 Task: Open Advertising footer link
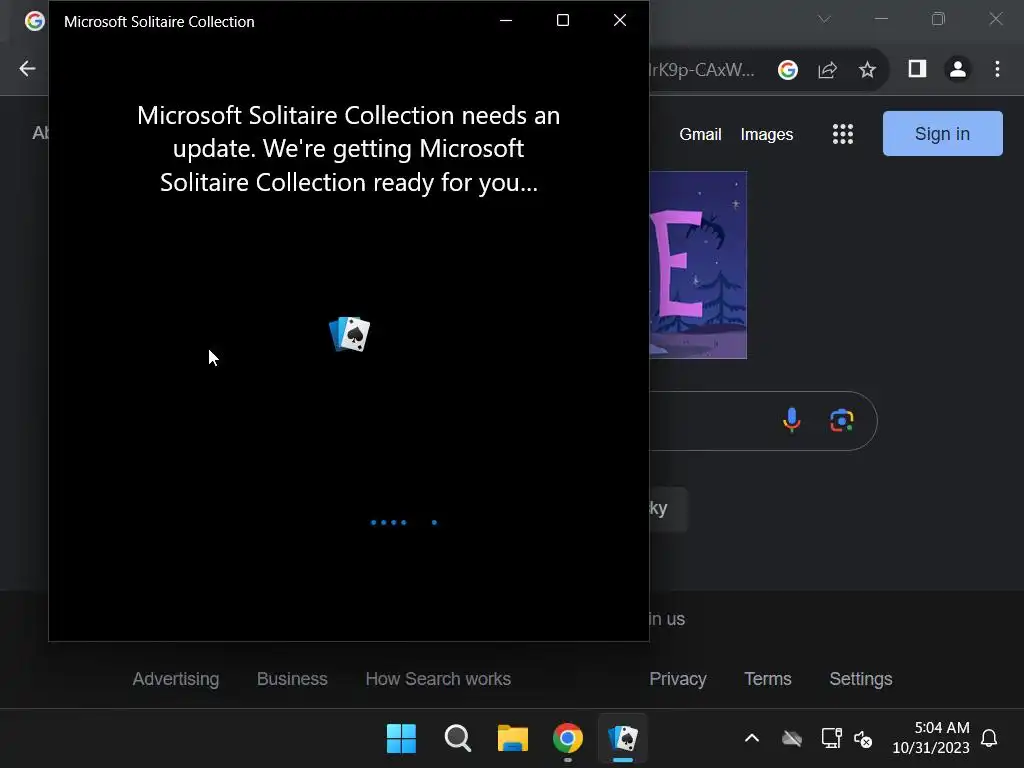[176, 679]
